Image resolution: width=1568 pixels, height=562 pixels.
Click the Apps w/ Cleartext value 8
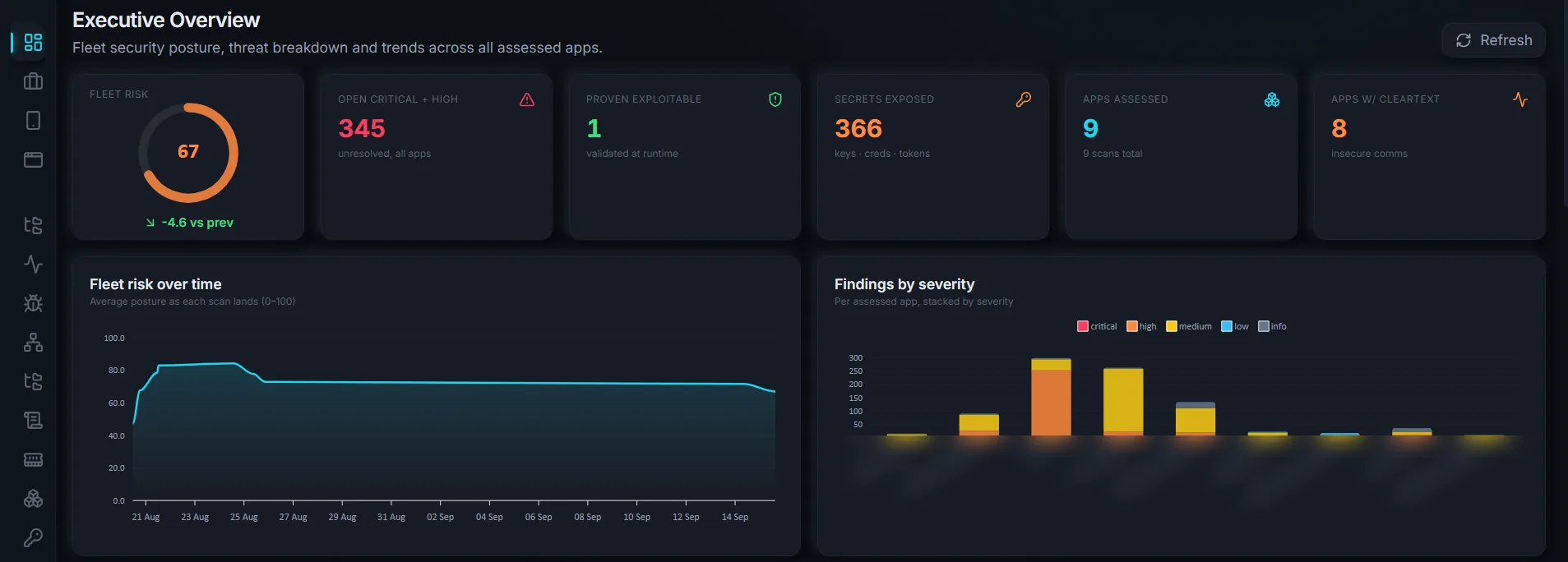tap(1339, 128)
